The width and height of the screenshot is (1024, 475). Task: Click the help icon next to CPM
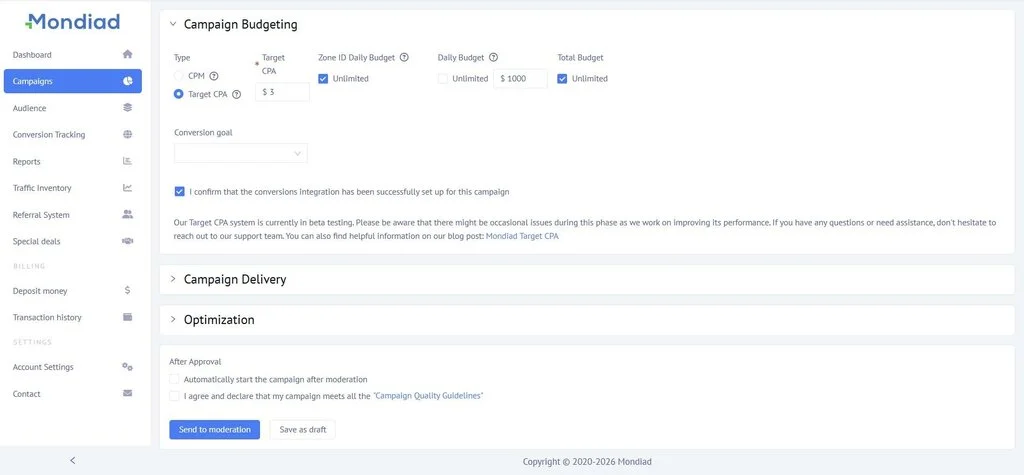point(214,76)
